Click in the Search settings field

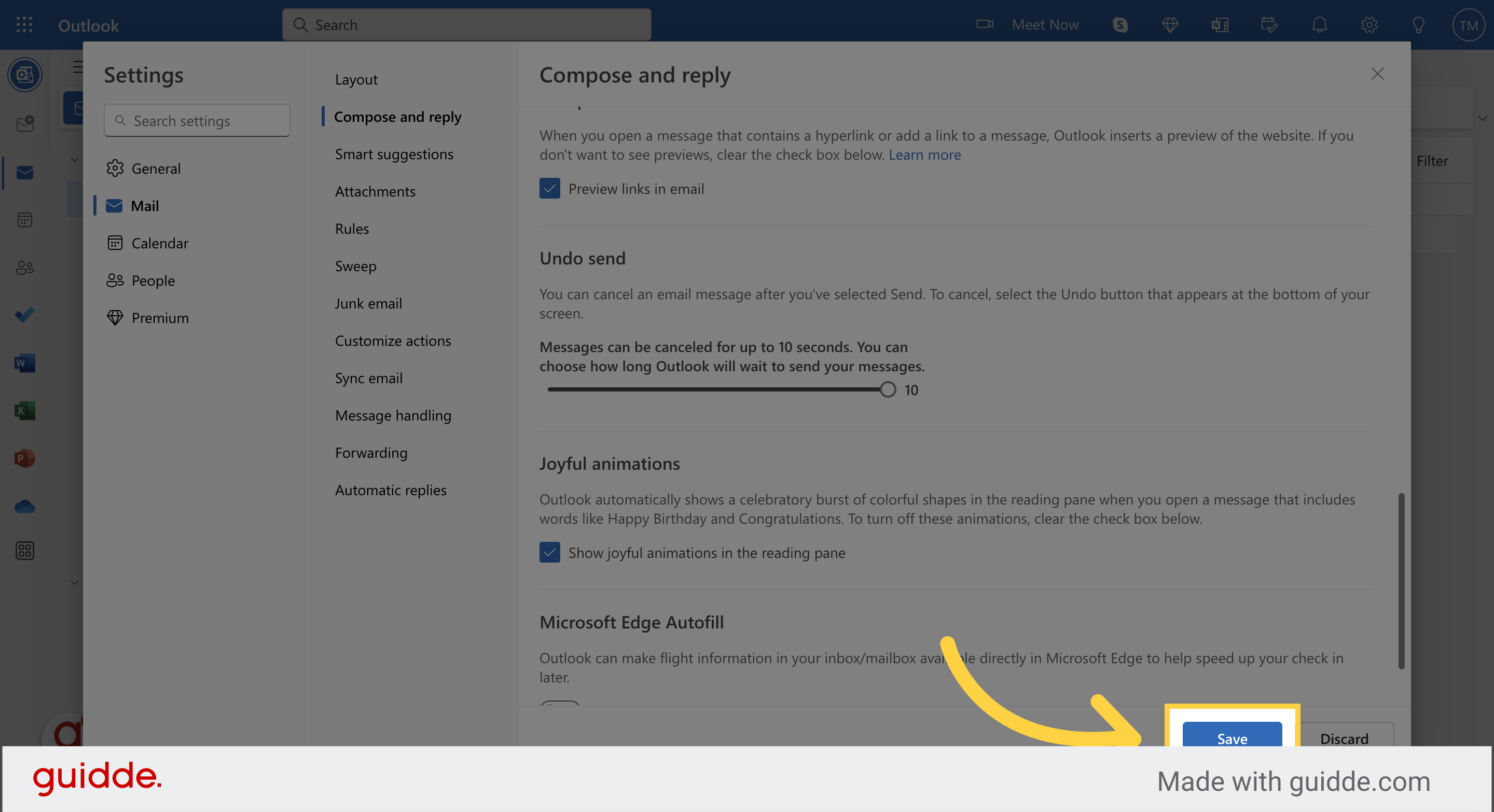197,120
